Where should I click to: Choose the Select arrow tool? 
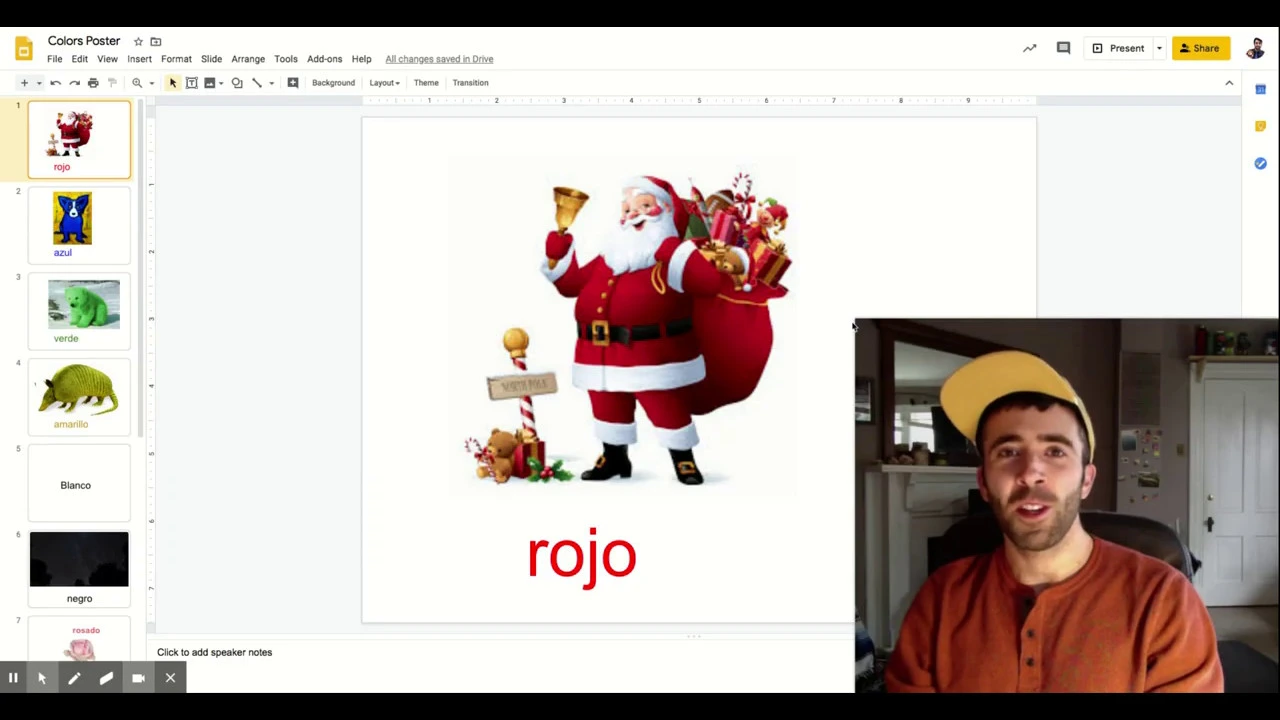click(x=172, y=83)
